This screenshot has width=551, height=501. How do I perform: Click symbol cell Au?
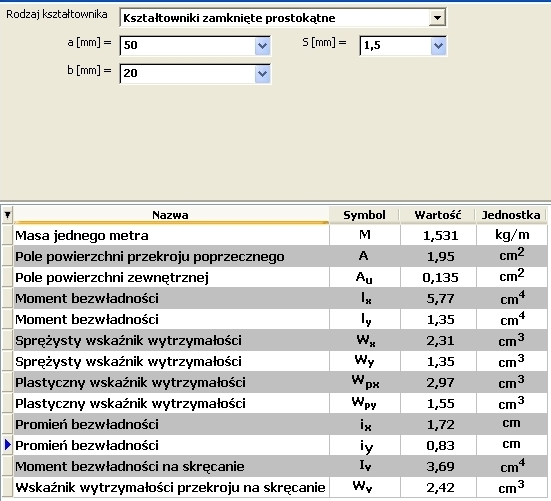point(365,277)
